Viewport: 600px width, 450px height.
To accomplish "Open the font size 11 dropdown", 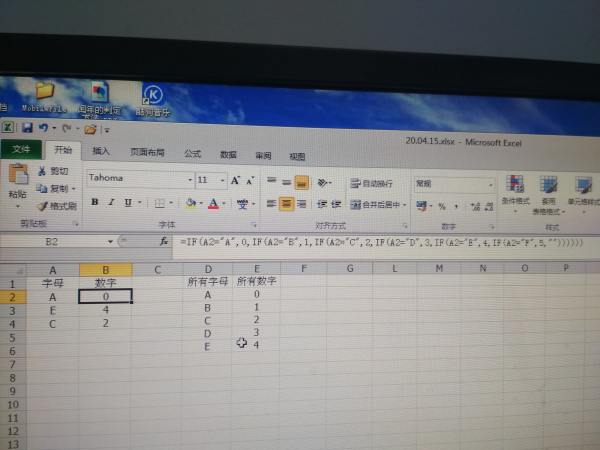I will (222, 180).
